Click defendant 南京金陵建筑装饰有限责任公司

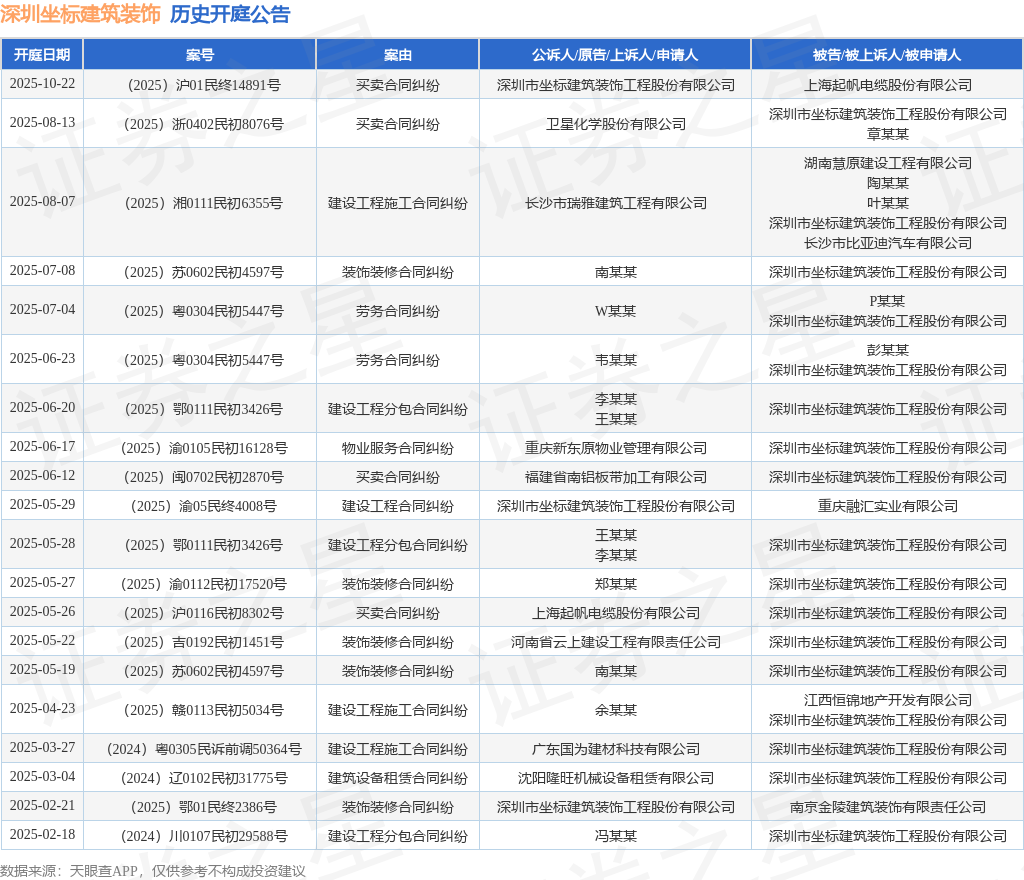[888, 808]
